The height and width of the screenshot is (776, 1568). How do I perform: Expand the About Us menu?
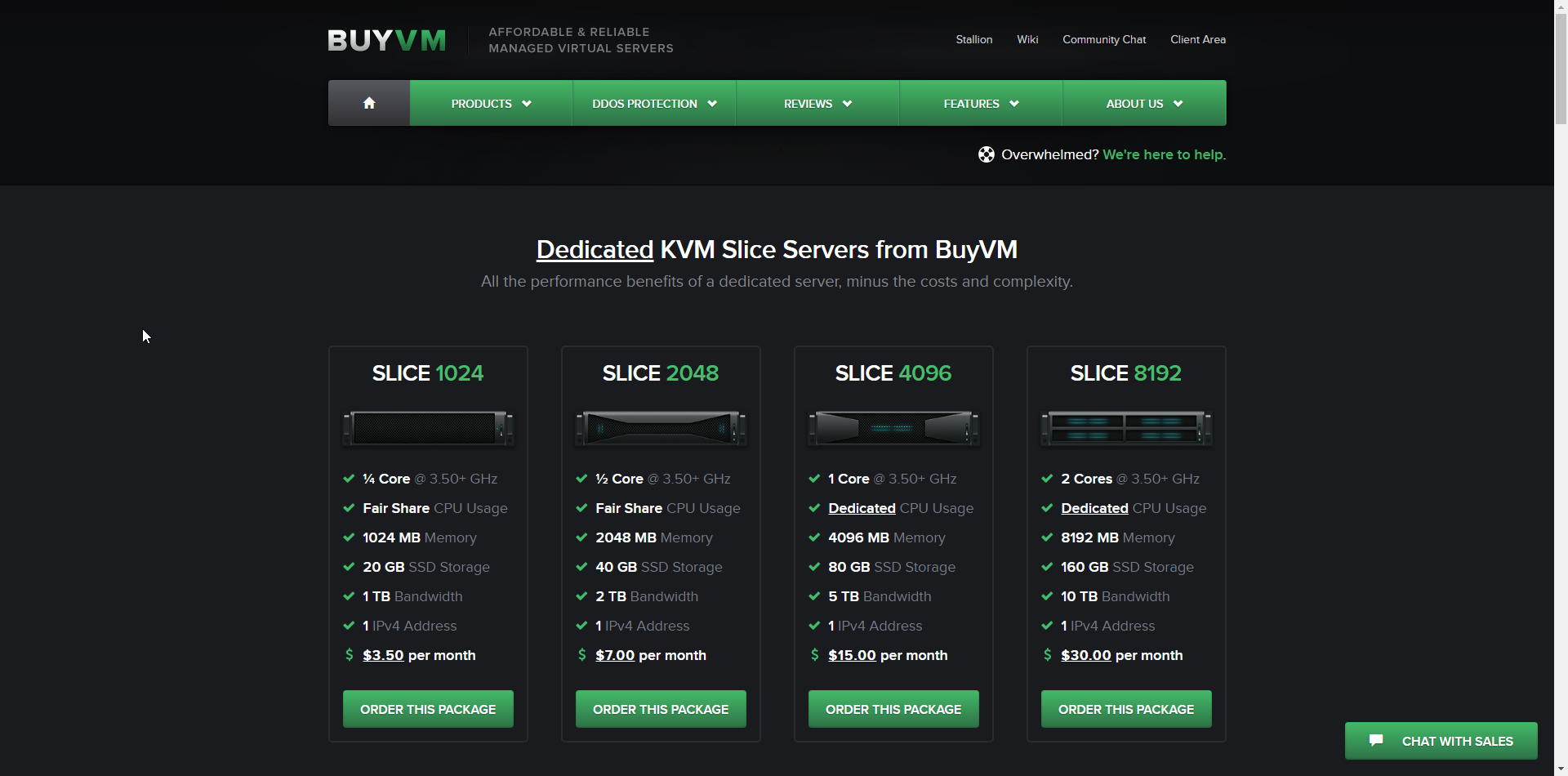point(1144,104)
